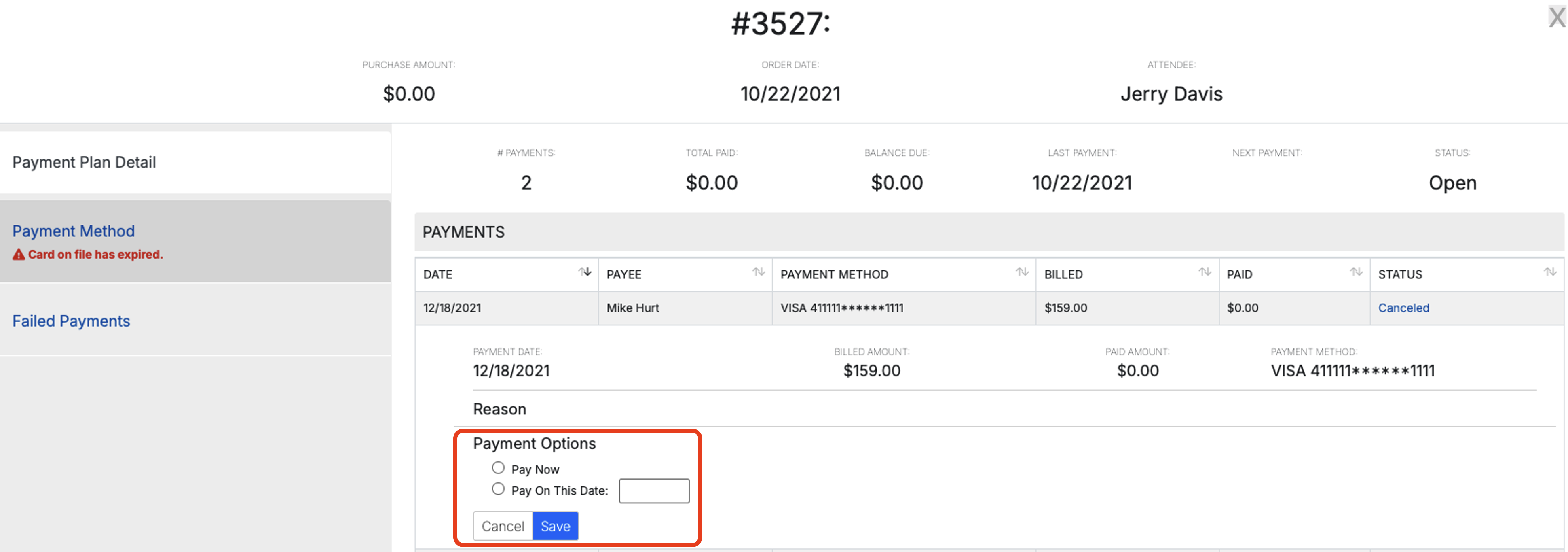Screen dimensions: 1568x552
Task: Choose the Pay On This Date radio
Action: pos(498,488)
